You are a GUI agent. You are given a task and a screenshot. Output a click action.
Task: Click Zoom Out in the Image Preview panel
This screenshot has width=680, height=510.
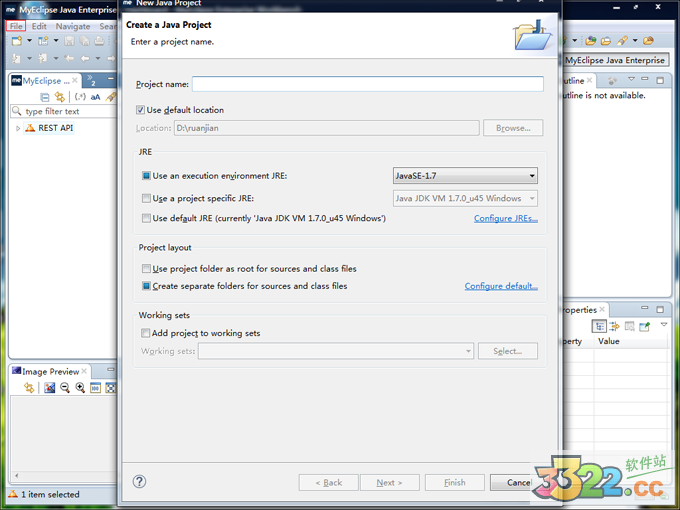(x=65, y=388)
